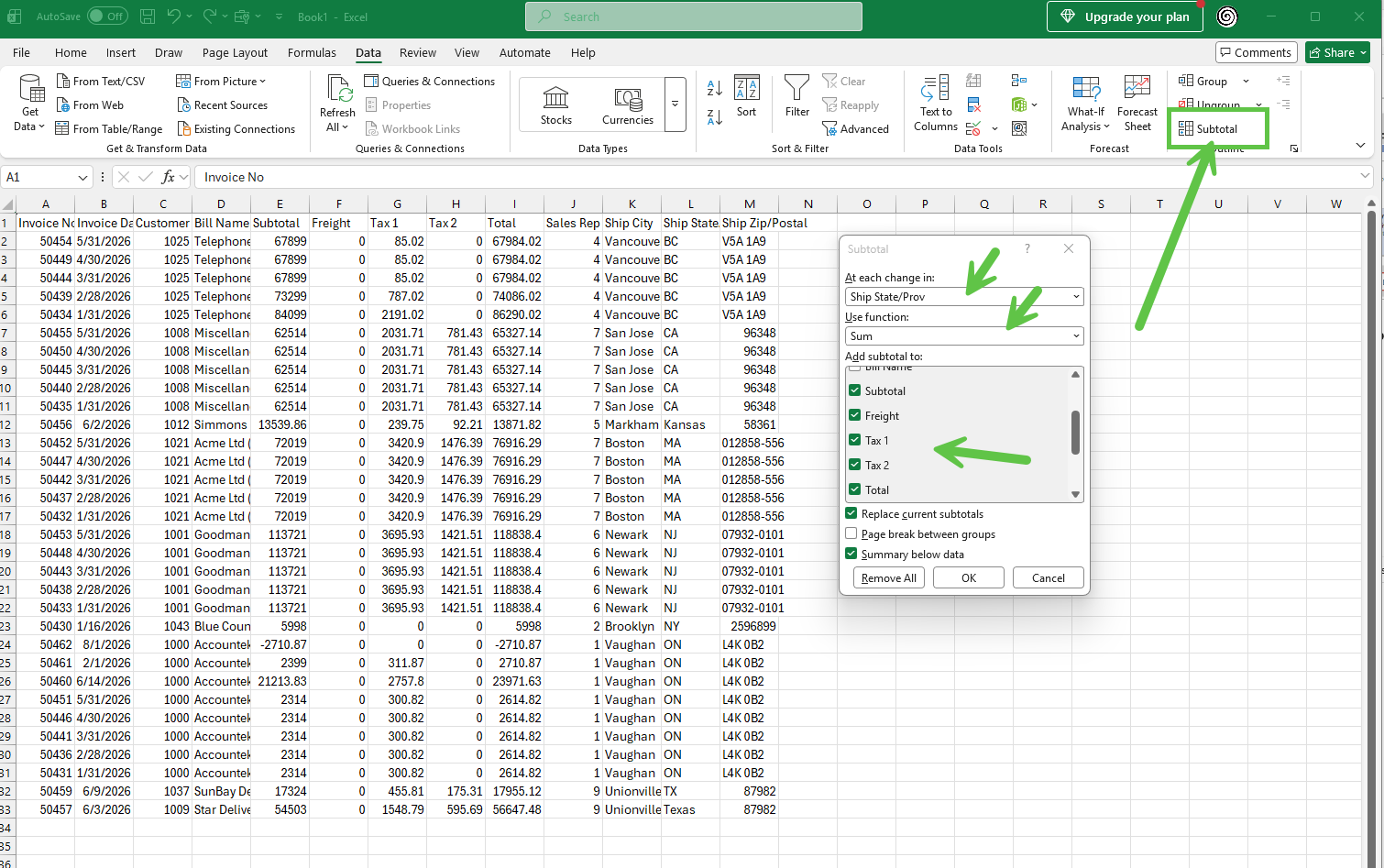
Task: Toggle AutoSave switch
Action: [107, 16]
